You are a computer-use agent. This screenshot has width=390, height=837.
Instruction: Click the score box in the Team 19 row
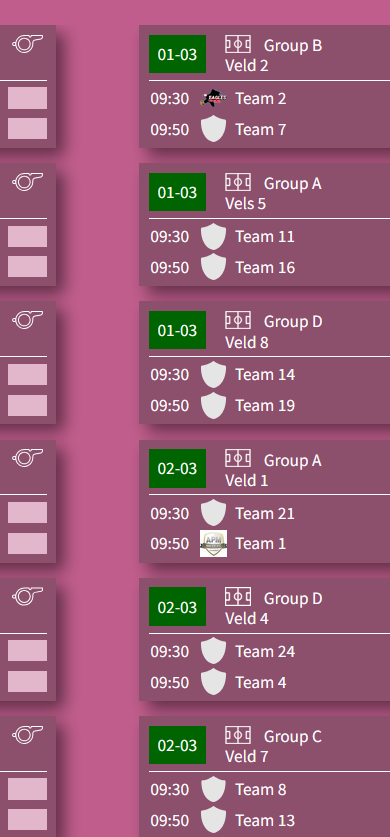tap(27, 406)
